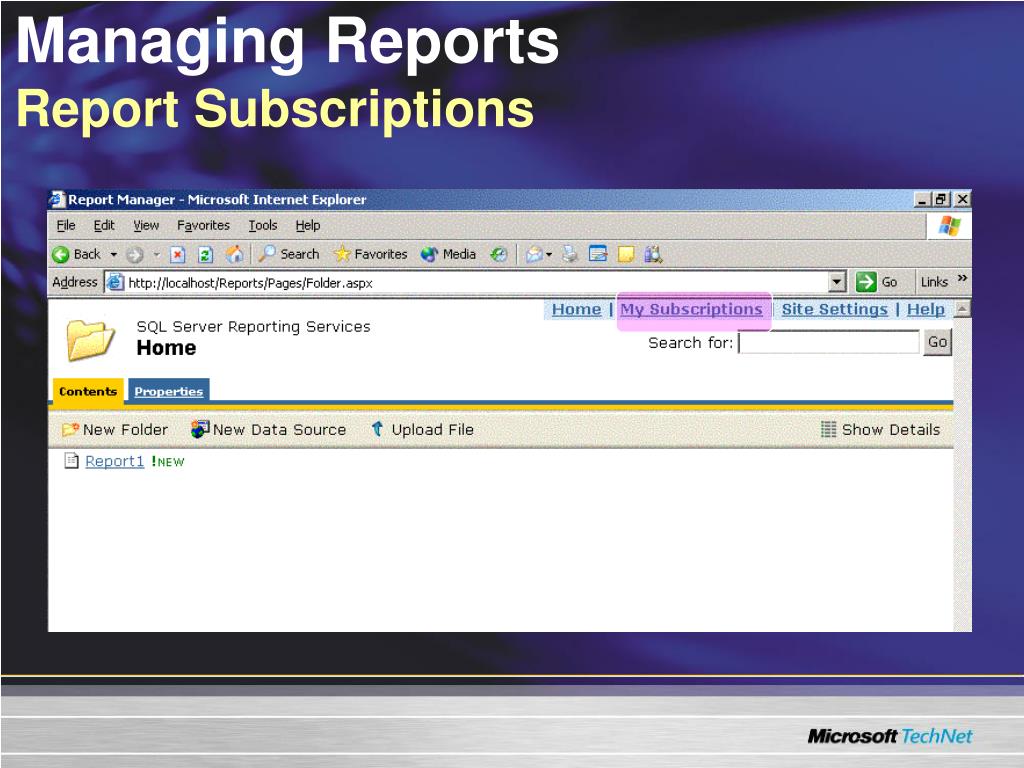Click the yellow Discuss note icon
This screenshot has width=1024, height=768.
pos(626,254)
